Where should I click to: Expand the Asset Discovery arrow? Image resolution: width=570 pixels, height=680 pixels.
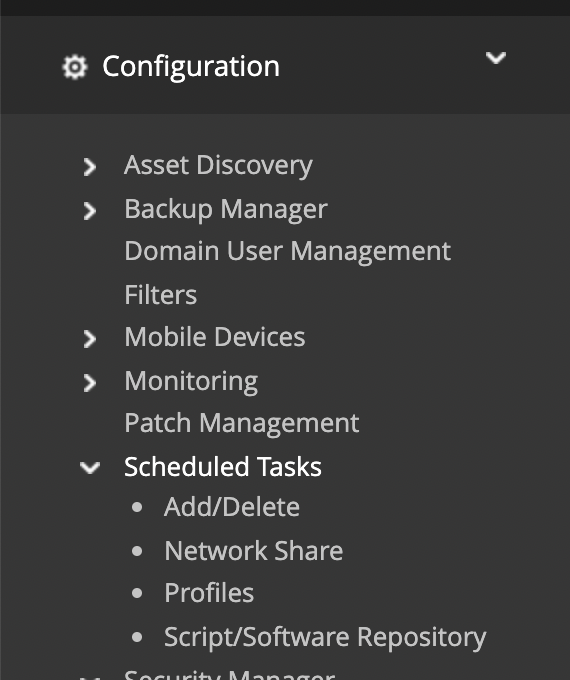point(89,167)
